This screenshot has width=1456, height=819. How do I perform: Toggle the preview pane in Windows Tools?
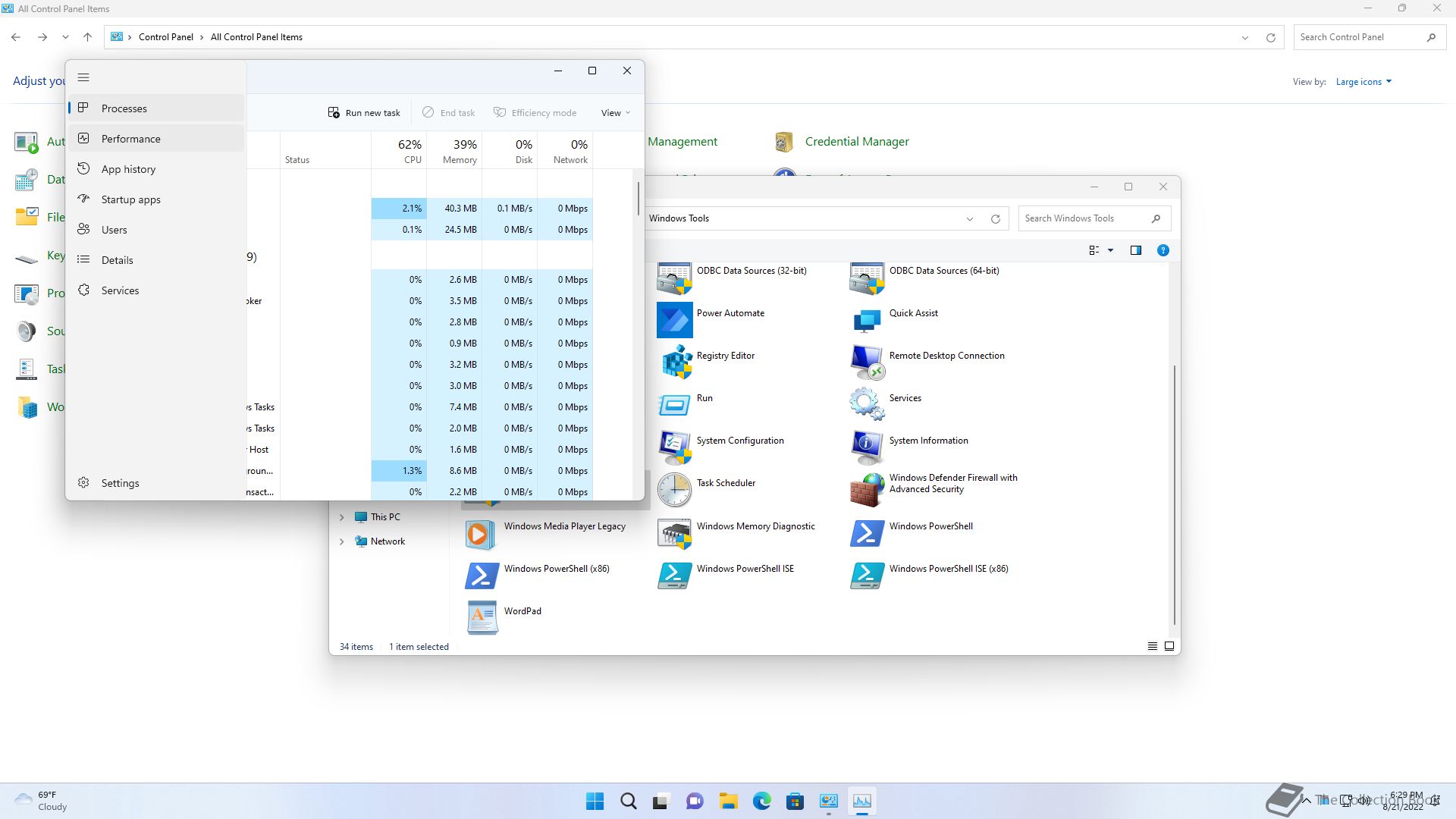[x=1135, y=250]
